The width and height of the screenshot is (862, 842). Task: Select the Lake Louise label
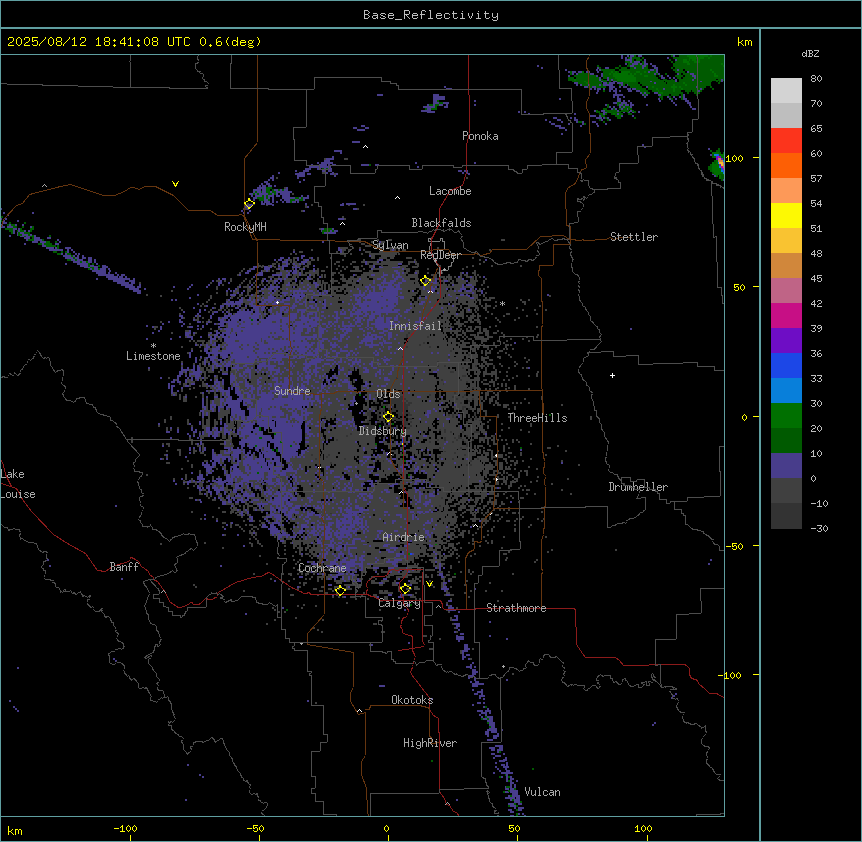(18, 484)
